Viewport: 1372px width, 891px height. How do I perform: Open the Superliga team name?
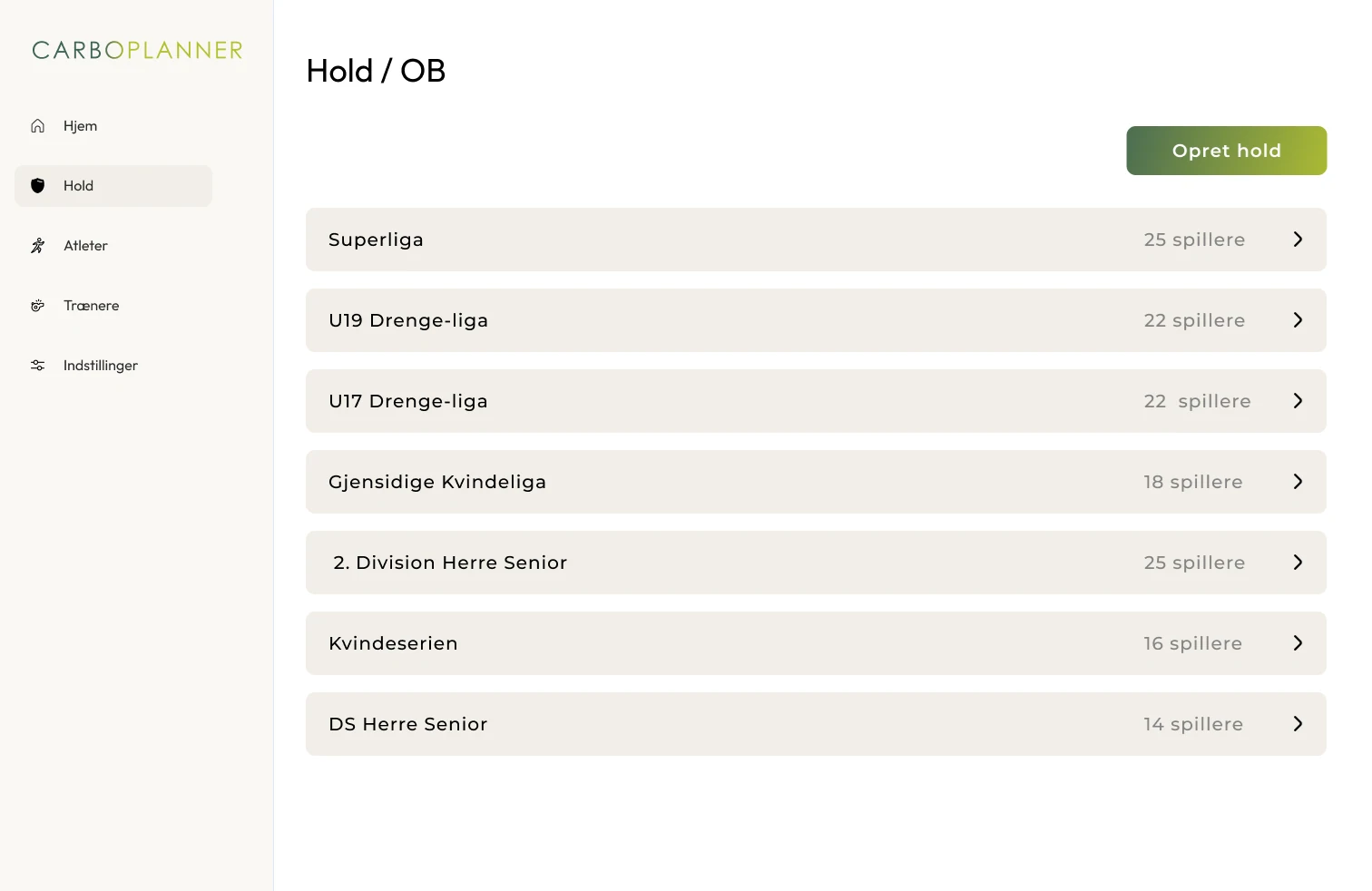tap(376, 240)
